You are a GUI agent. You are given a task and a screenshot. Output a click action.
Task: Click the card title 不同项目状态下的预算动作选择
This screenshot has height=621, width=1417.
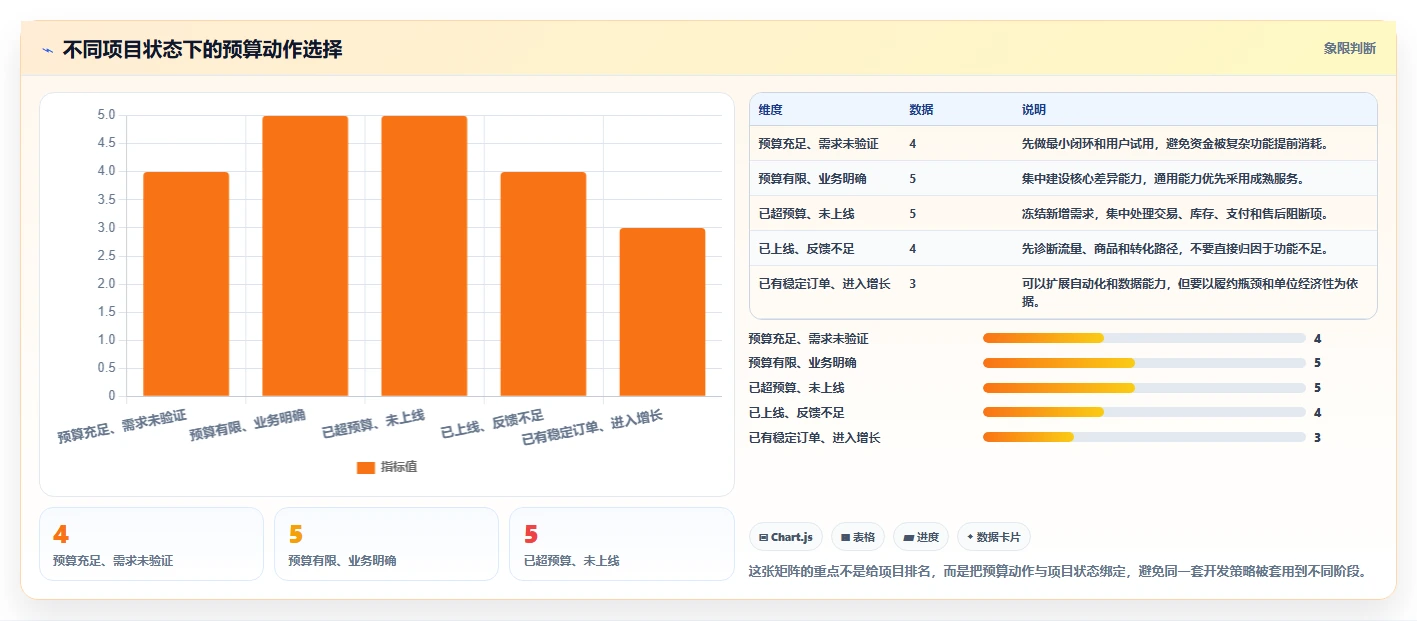coord(203,49)
